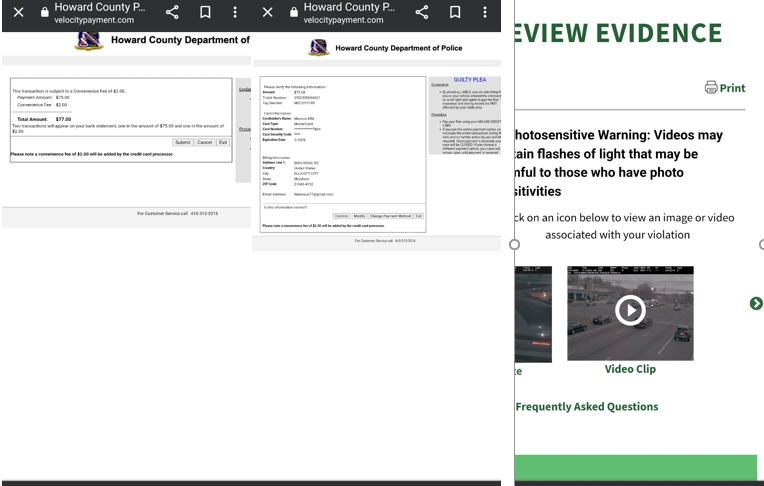Click the GUILTY PLEA title
764x486 pixels.
pyautogui.click(x=470, y=79)
